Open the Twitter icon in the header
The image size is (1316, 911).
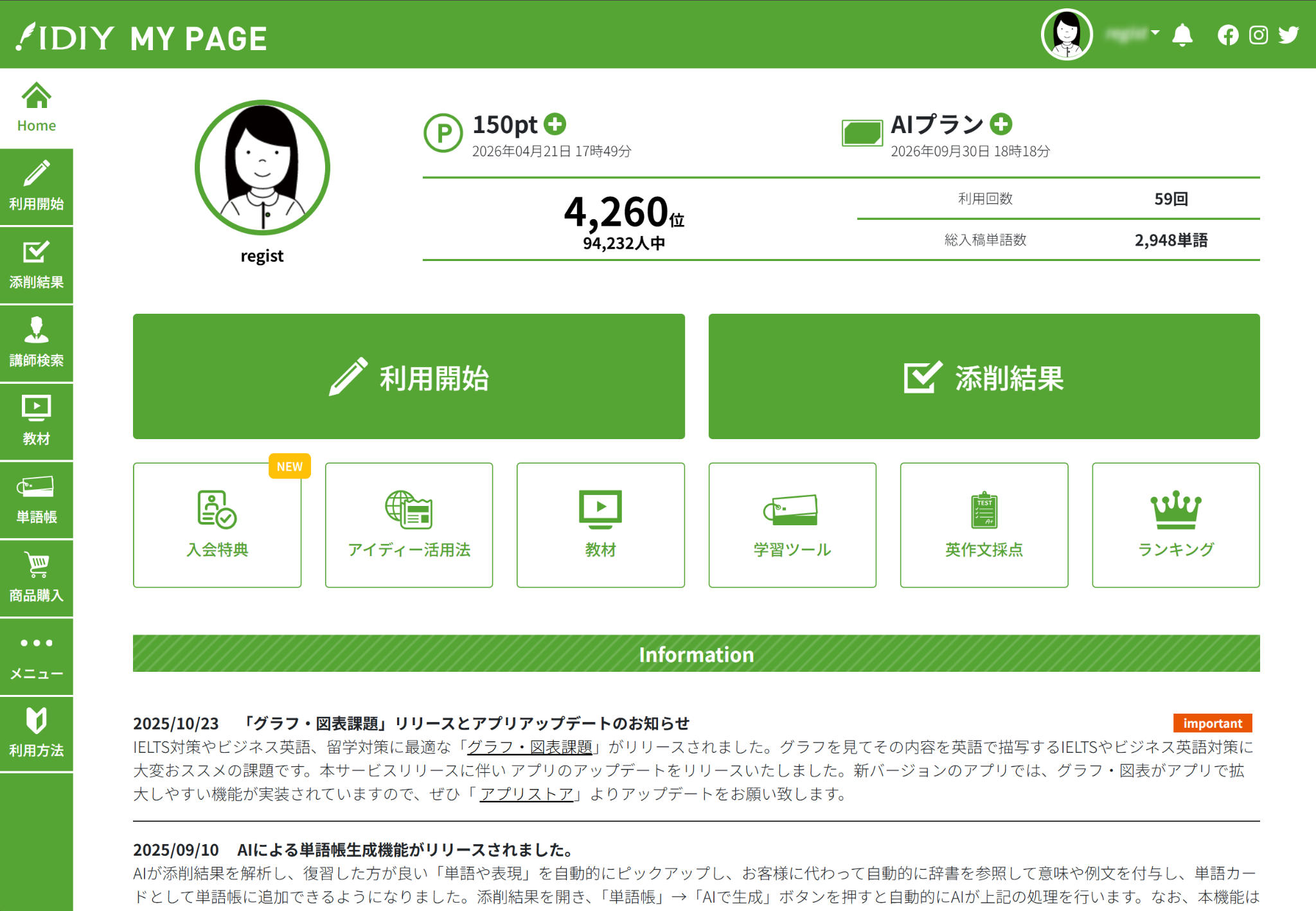point(1288,35)
